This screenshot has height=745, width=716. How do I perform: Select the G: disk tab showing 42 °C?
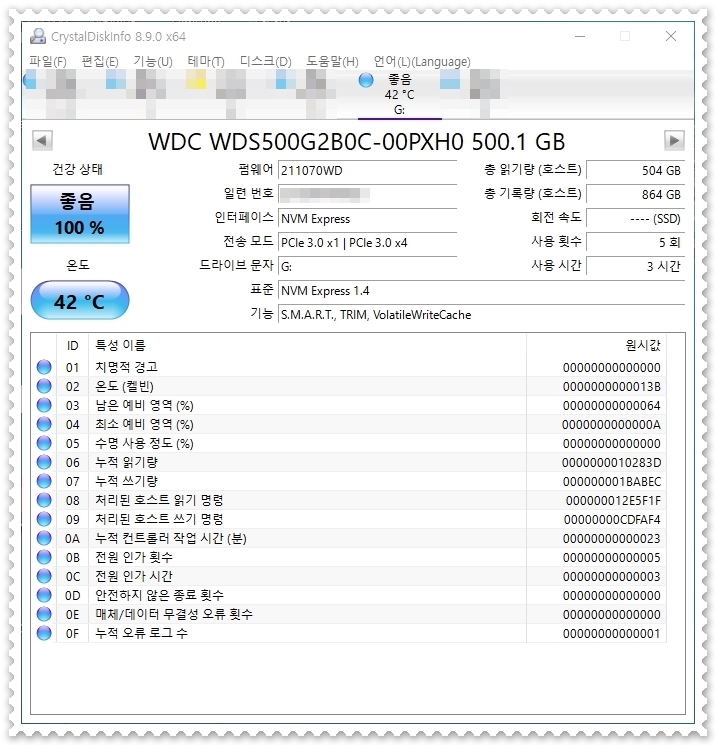[x=400, y=95]
